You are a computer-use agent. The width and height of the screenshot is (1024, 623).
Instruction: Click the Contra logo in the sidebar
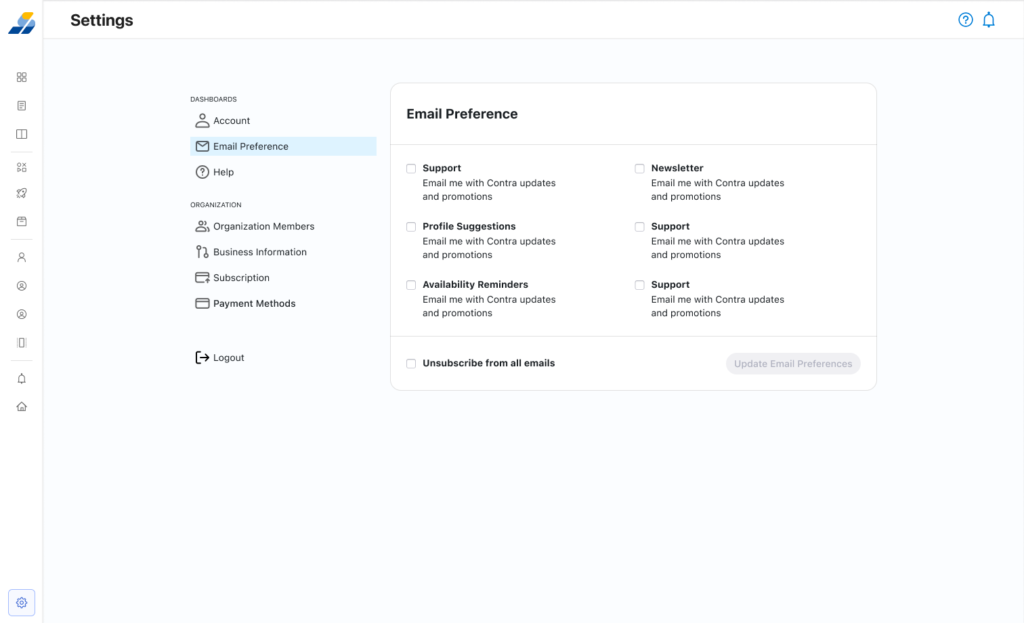[21, 22]
